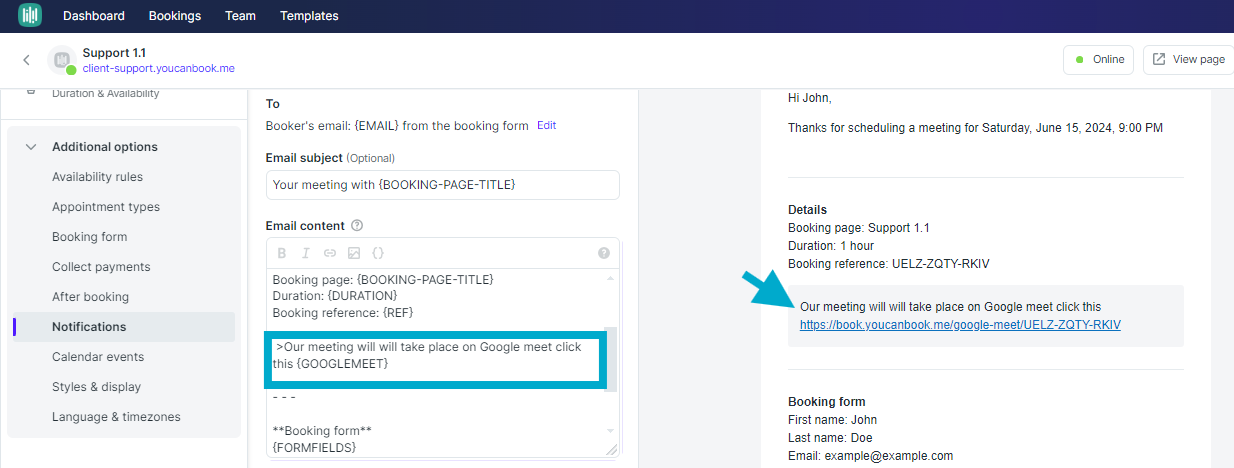Click the '**Booking form**' editor line

pos(322,432)
